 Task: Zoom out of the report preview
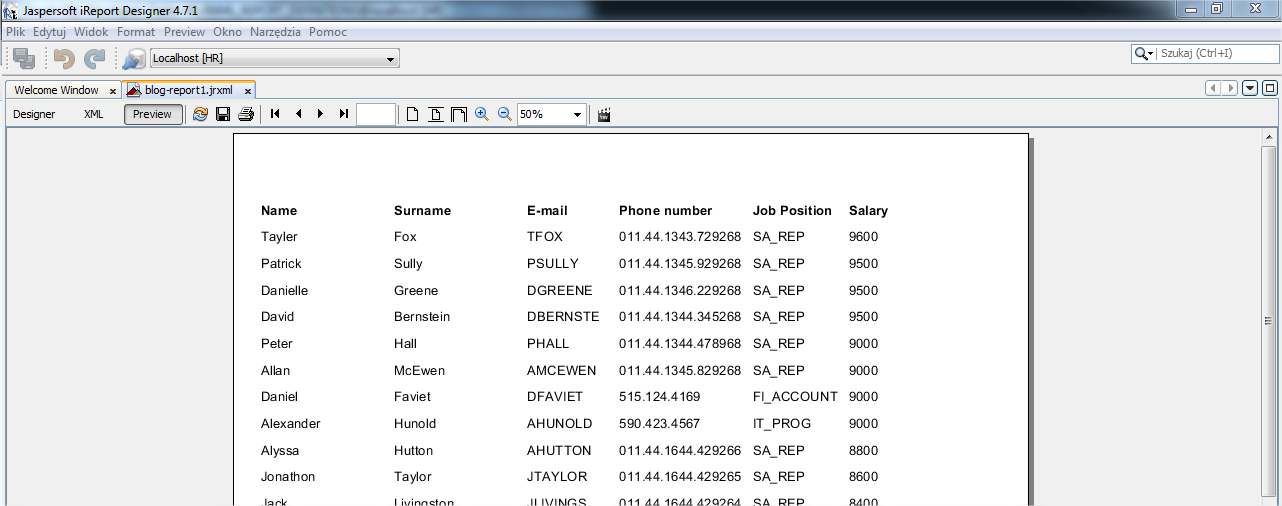tap(505, 114)
